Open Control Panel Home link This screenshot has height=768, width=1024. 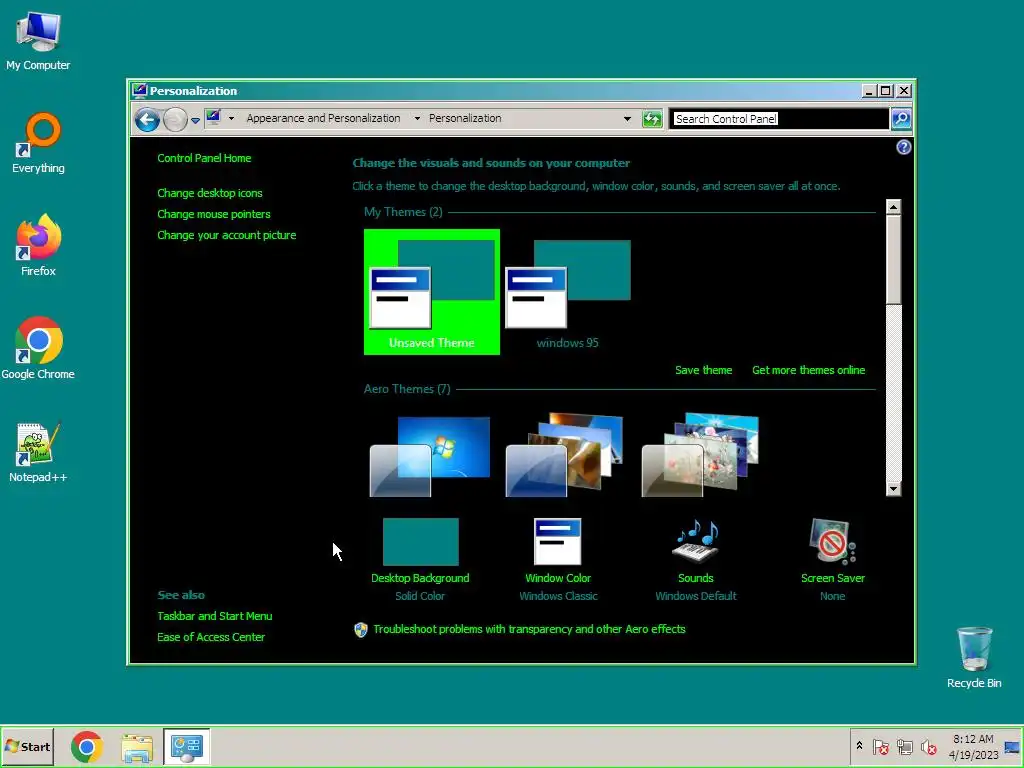tap(204, 158)
